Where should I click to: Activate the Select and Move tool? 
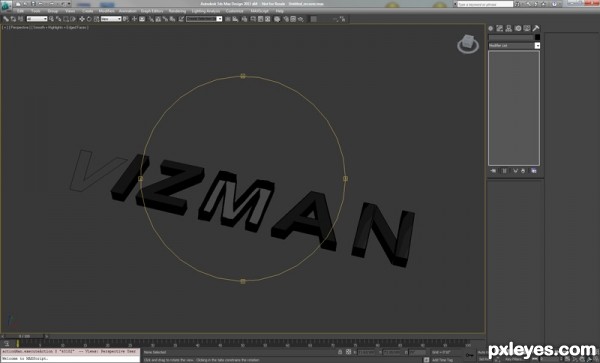82,19
